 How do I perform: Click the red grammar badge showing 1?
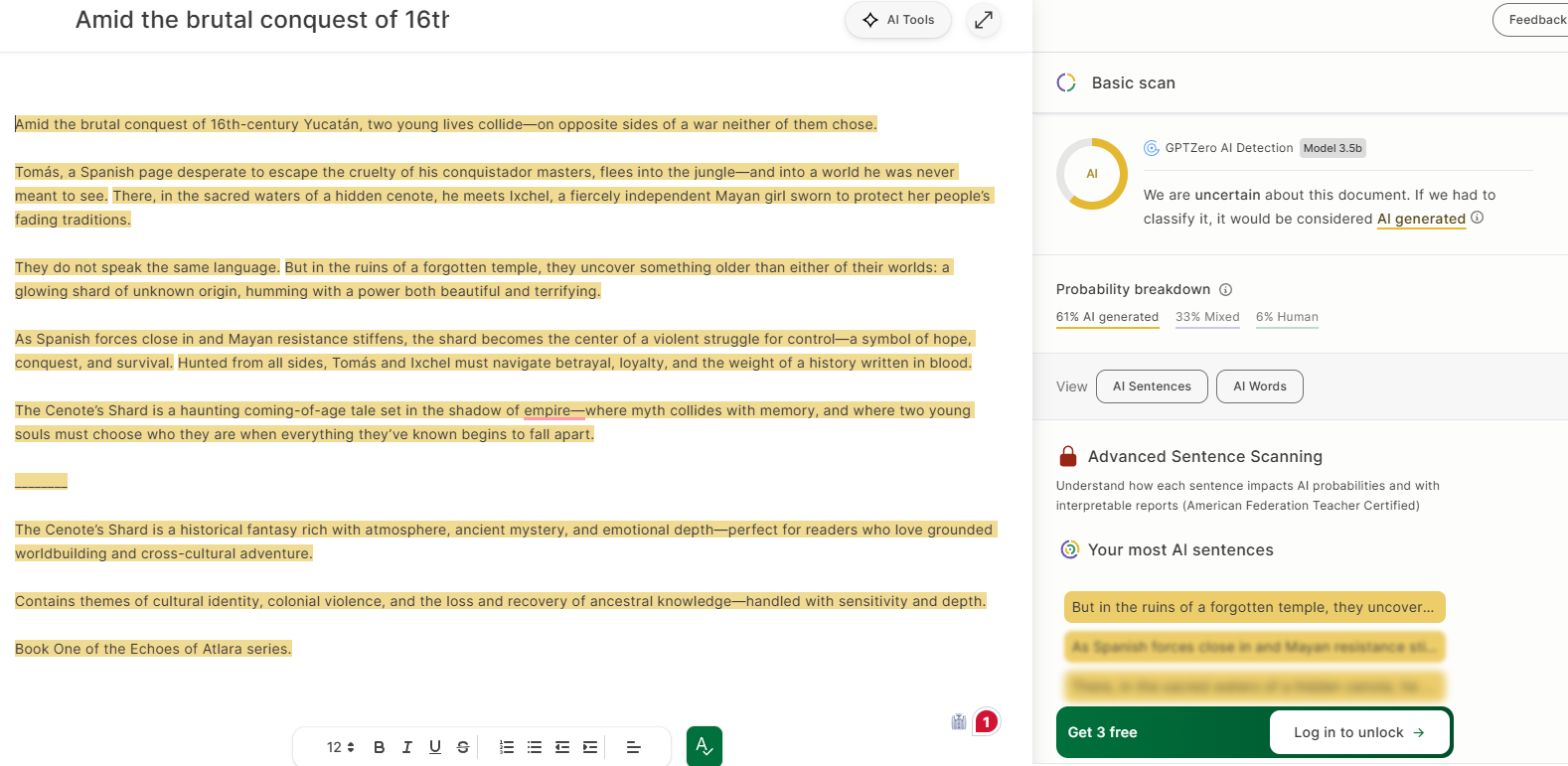click(x=986, y=722)
